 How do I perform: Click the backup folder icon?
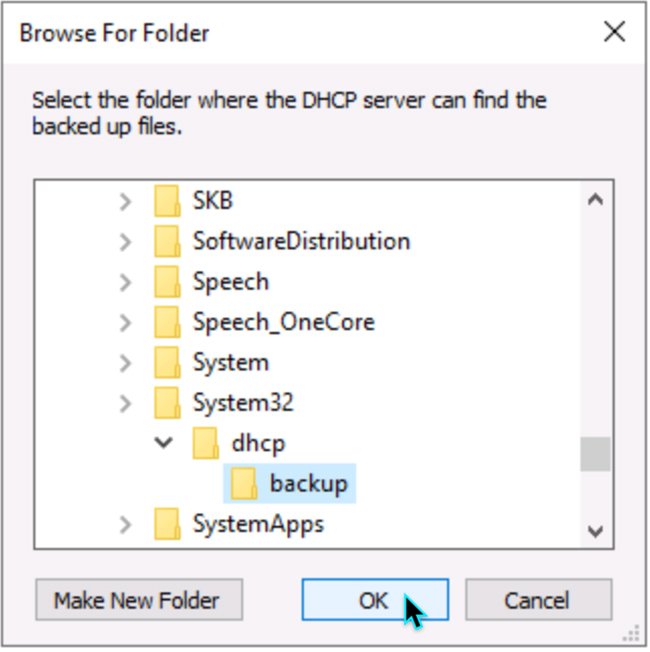click(x=244, y=484)
